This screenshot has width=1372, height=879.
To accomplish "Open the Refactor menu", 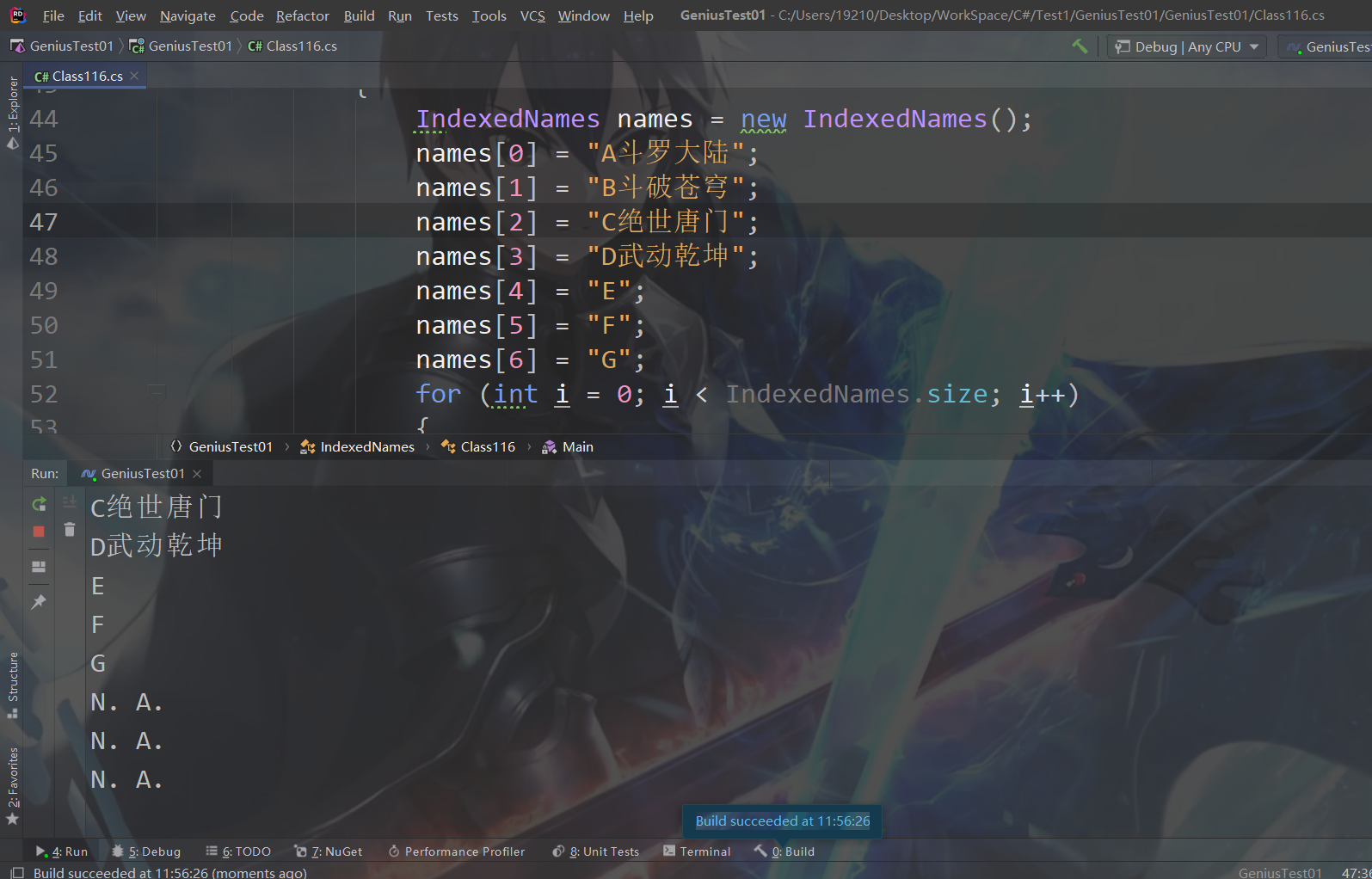I will (x=303, y=15).
